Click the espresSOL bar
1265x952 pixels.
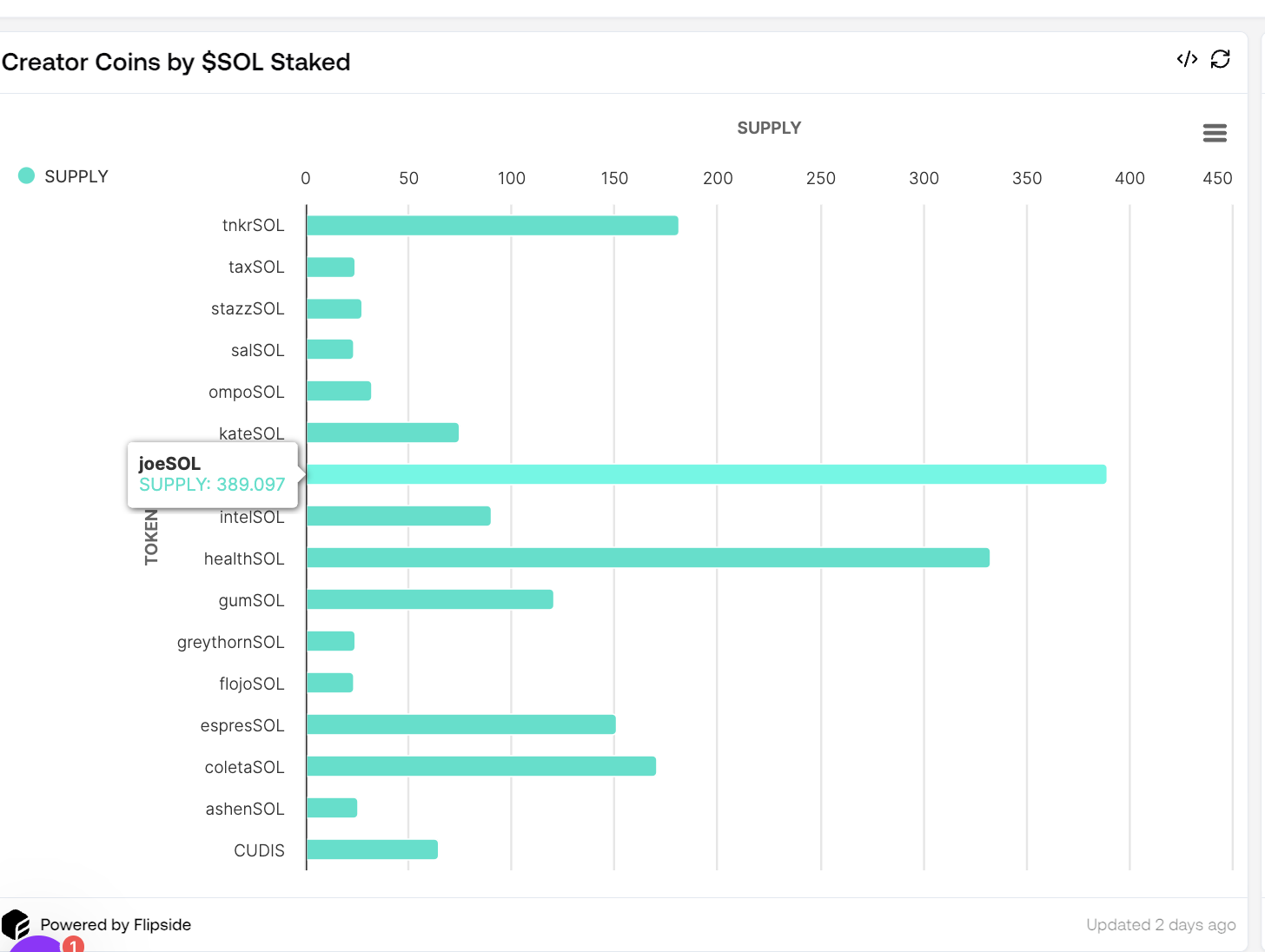point(460,724)
